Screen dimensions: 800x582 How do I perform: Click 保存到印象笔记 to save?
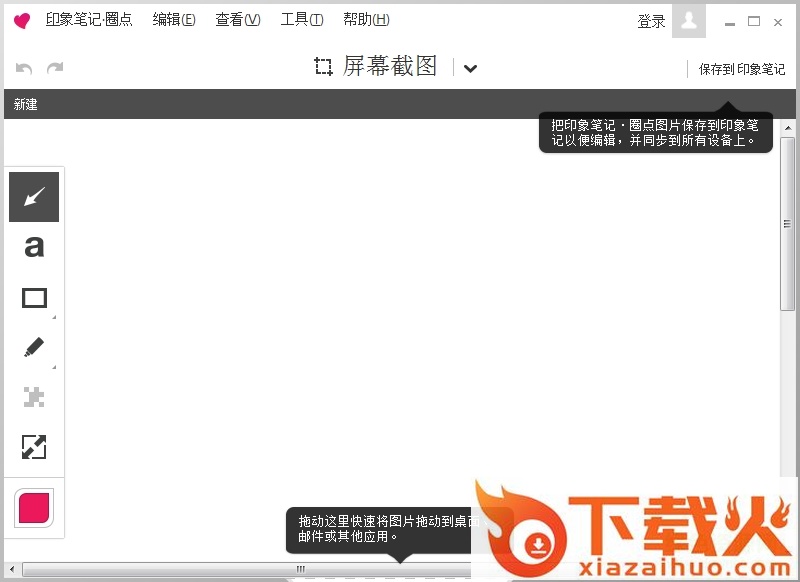[x=742, y=69]
